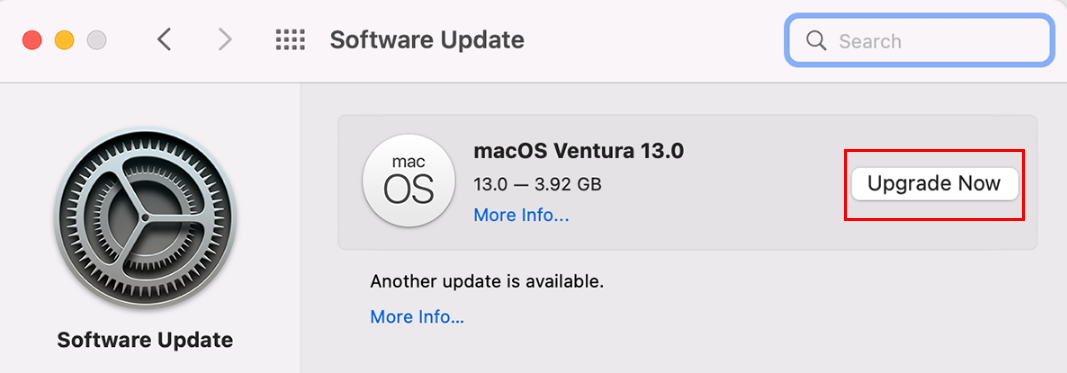Close the window with red button
The width and height of the screenshot is (1067, 373).
point(32,40)
